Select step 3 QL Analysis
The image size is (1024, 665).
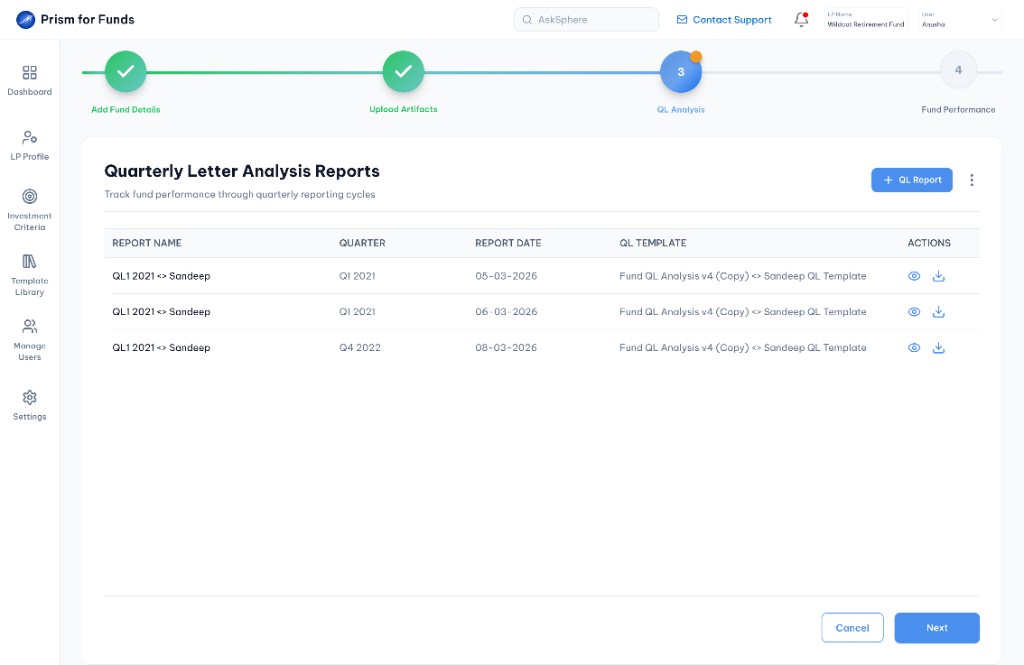pos(680,71)
